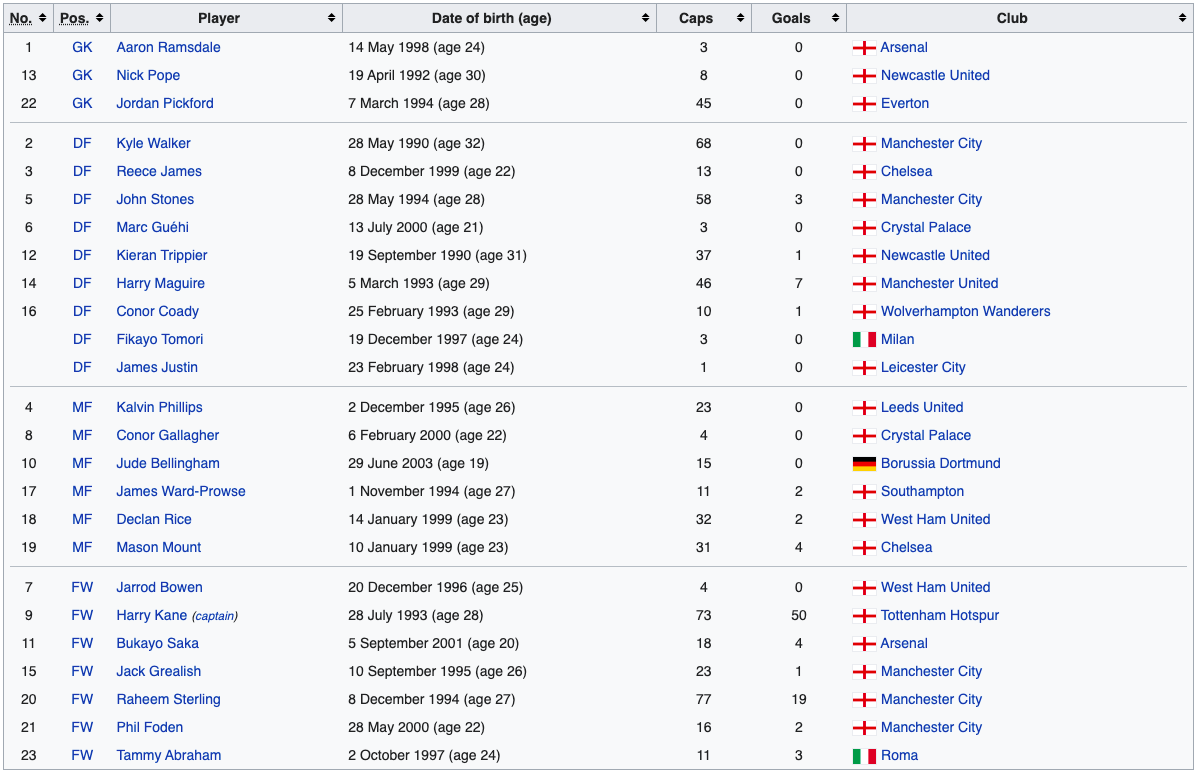Image resolution: width=1198 pixels, height=774 pixels.
Task: Open Harry Kane player link
Action: point(152,615)
